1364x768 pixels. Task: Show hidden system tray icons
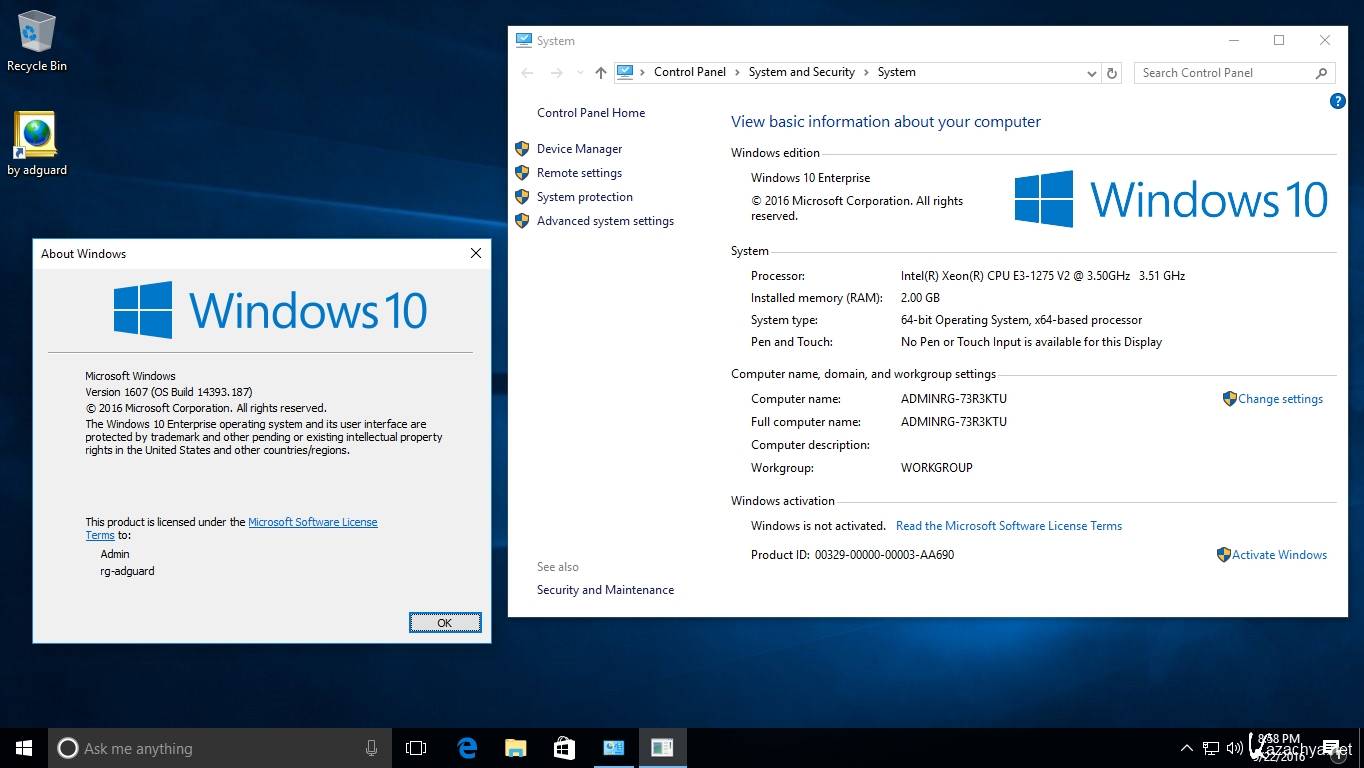click(x=1186, y=748)
